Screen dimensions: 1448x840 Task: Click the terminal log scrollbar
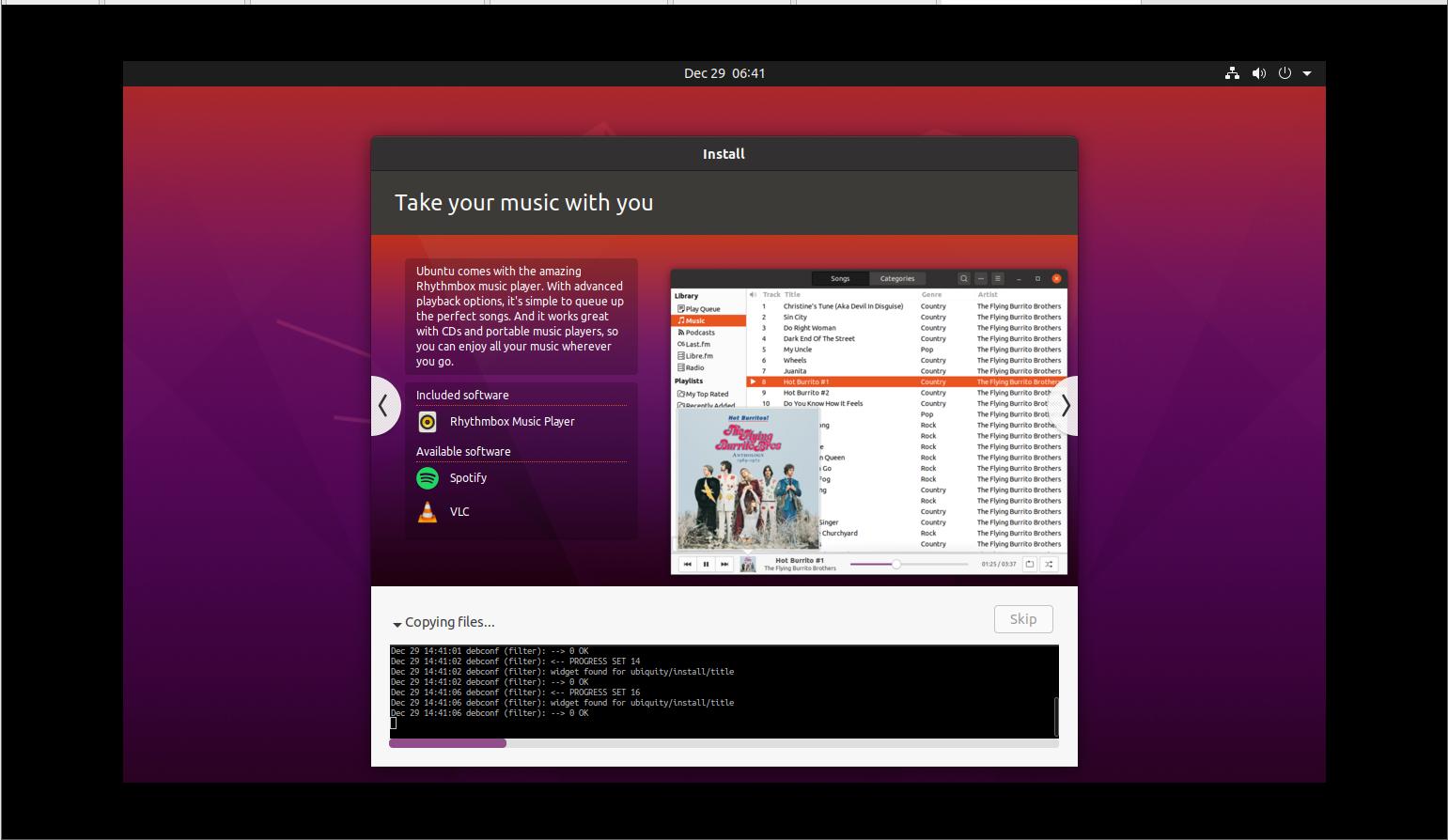click(1056, 716)
